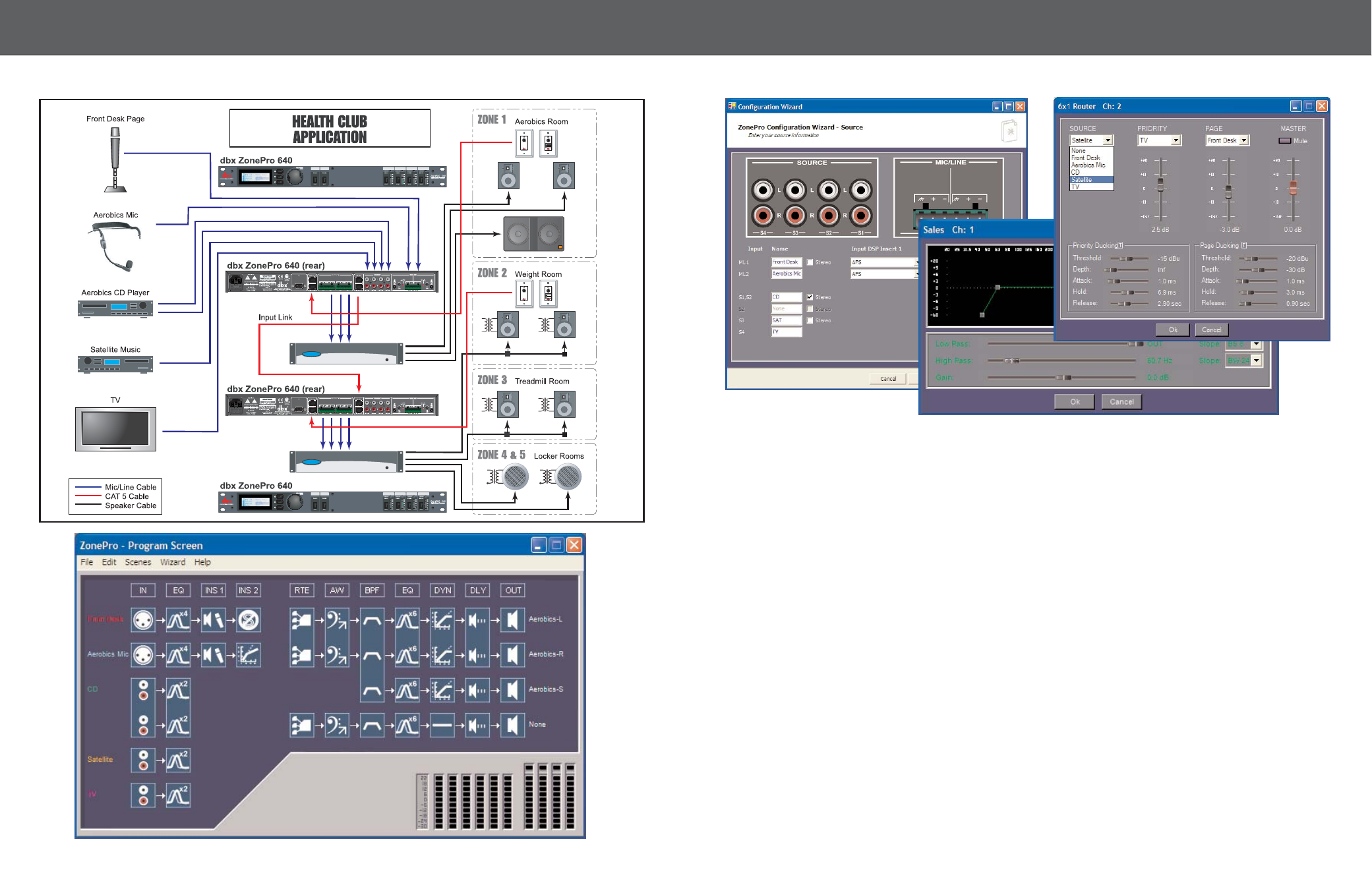The image size is (1372, 887).
Task: Open the Edit menu in Program Screen
Action: click(x=109, y=562)
